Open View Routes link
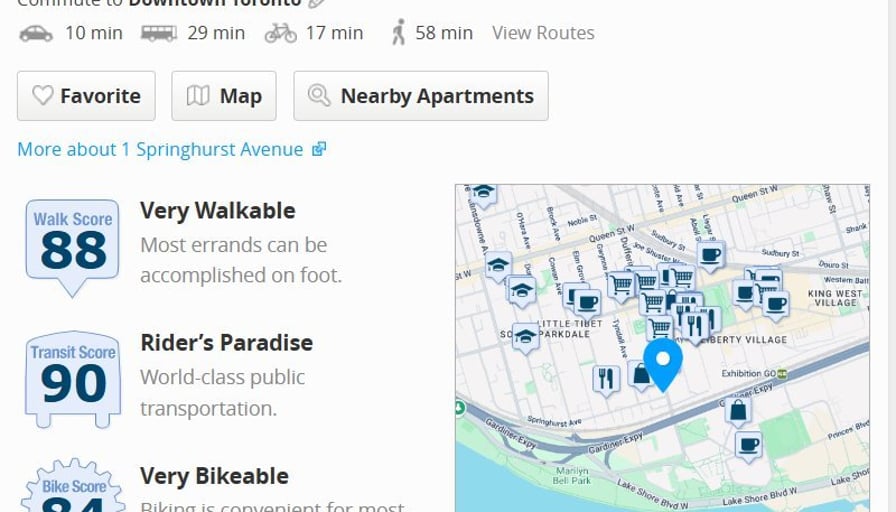Viewport: 896px width, 512px height. click(x=543, y=33)
